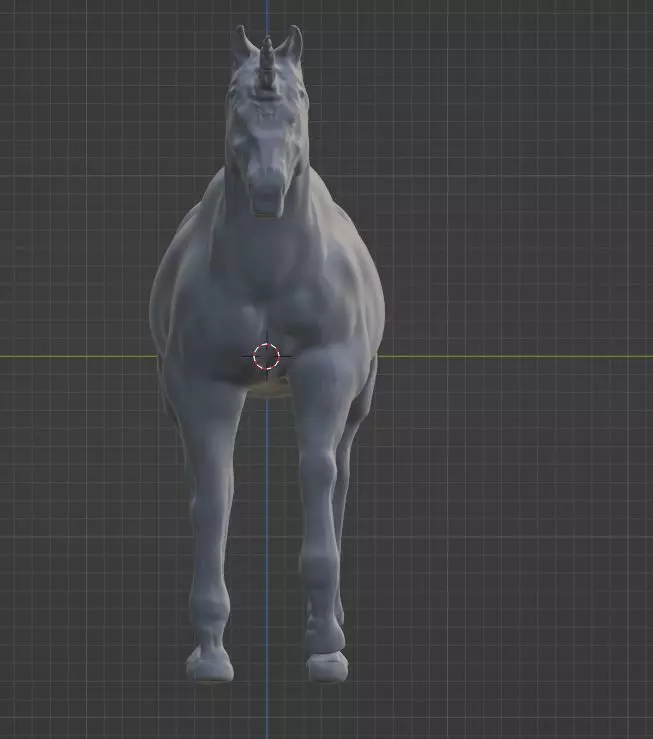Click the red-white 3D cursor circle
The width and height of the screenshot is (653, 739).
coord(266,356)
